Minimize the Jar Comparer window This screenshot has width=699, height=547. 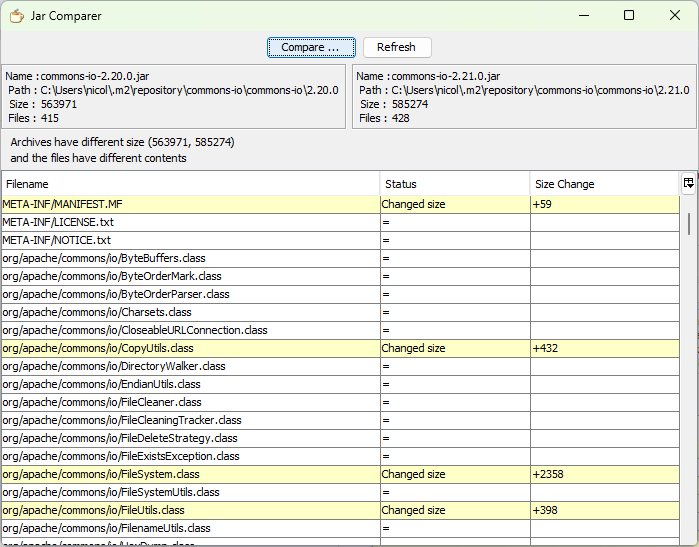(583, 16)
